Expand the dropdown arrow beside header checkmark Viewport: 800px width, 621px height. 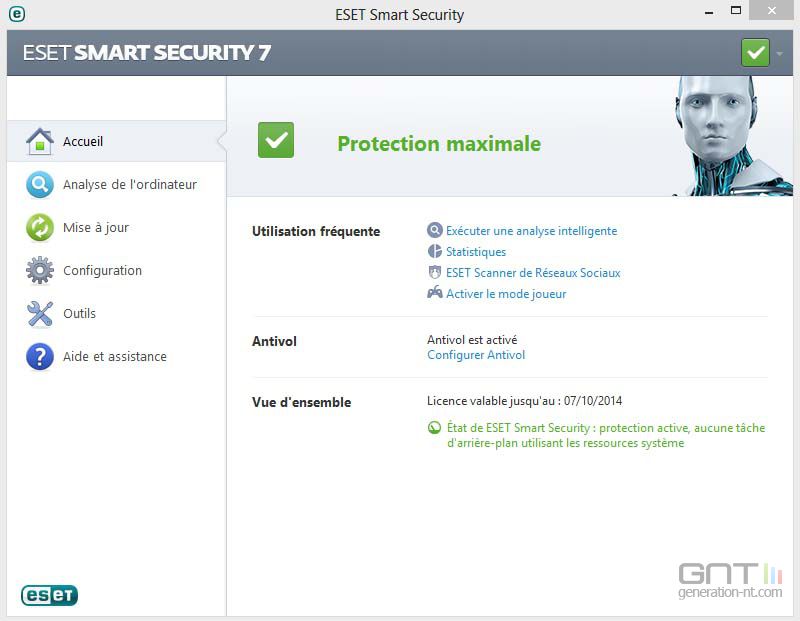coord(779,53)
